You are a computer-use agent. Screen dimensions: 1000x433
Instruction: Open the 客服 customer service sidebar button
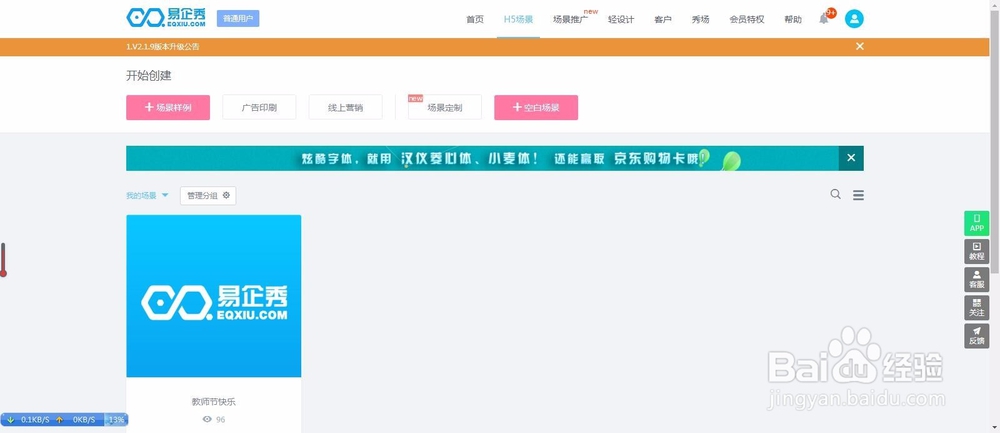pyautogui.click(x=976, y=279)
